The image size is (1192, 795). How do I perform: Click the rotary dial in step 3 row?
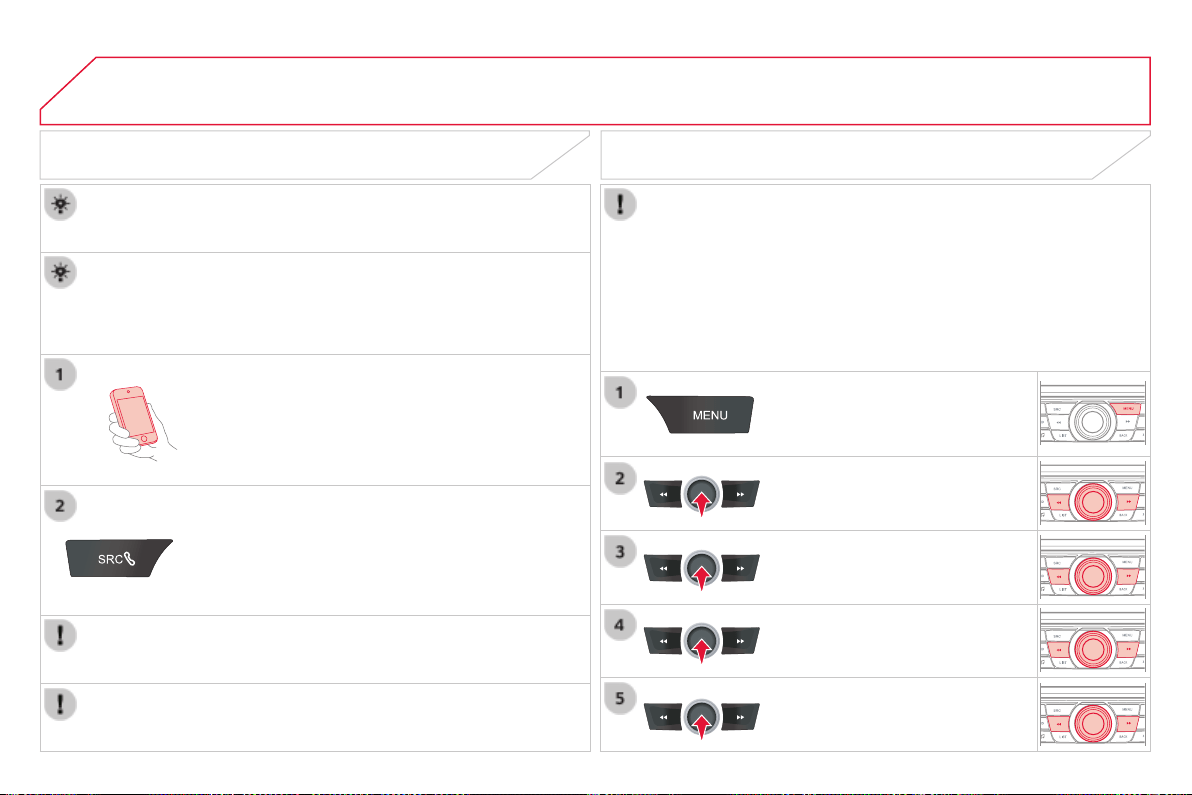click(x=701, y=569)
